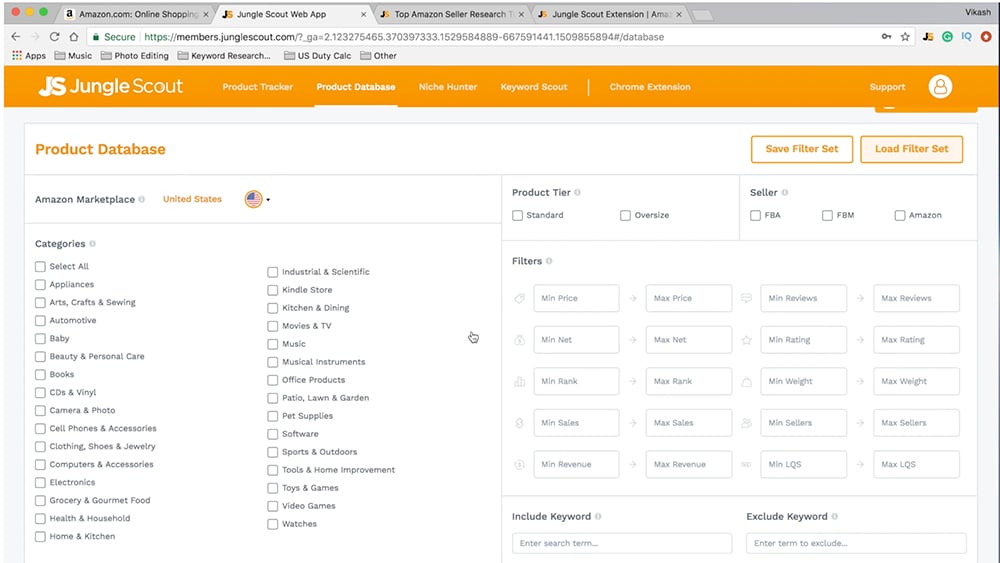Open the Photo Editing bookmarks folder

click(x=135, y=55)
